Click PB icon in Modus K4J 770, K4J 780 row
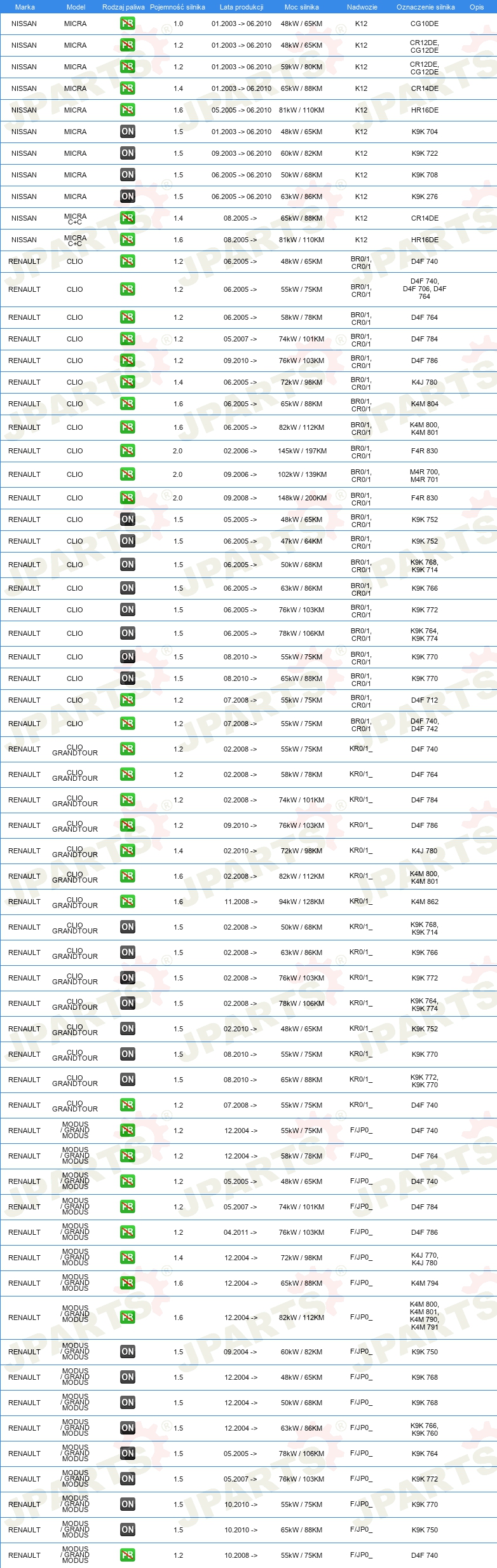The height and width of the screenshot is (1568, 497). tap(127, 1258)
